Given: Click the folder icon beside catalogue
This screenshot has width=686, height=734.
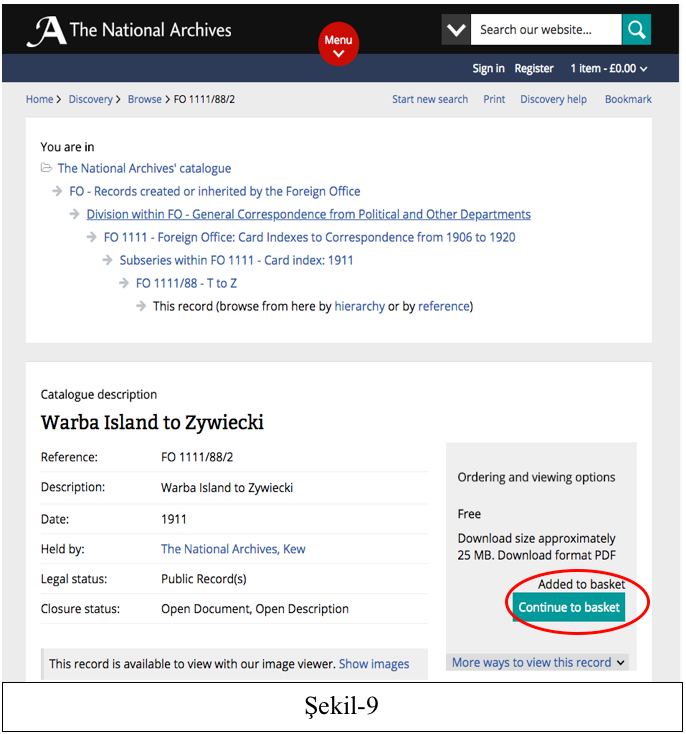Looking at the screenshot, I should pyautogui.click(x=46, y=168).
